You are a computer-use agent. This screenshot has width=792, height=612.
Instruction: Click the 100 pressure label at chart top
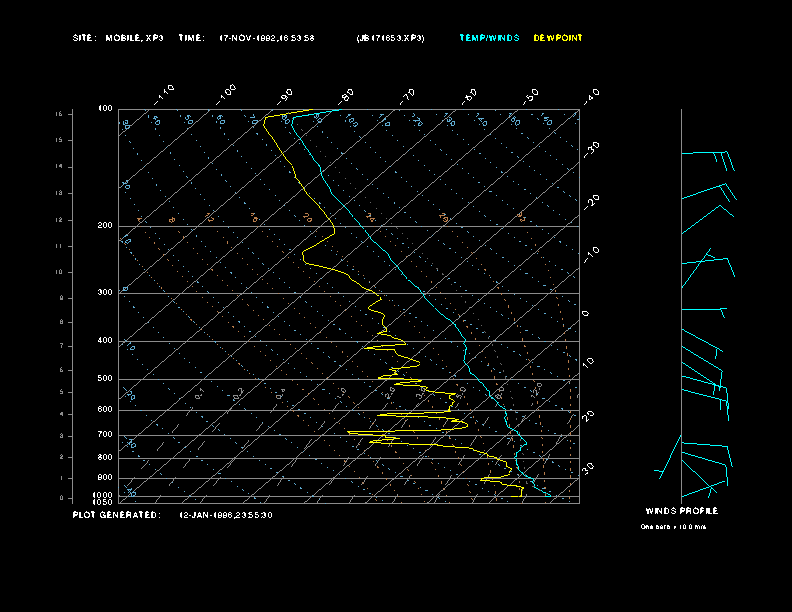[x=104, y=108]
